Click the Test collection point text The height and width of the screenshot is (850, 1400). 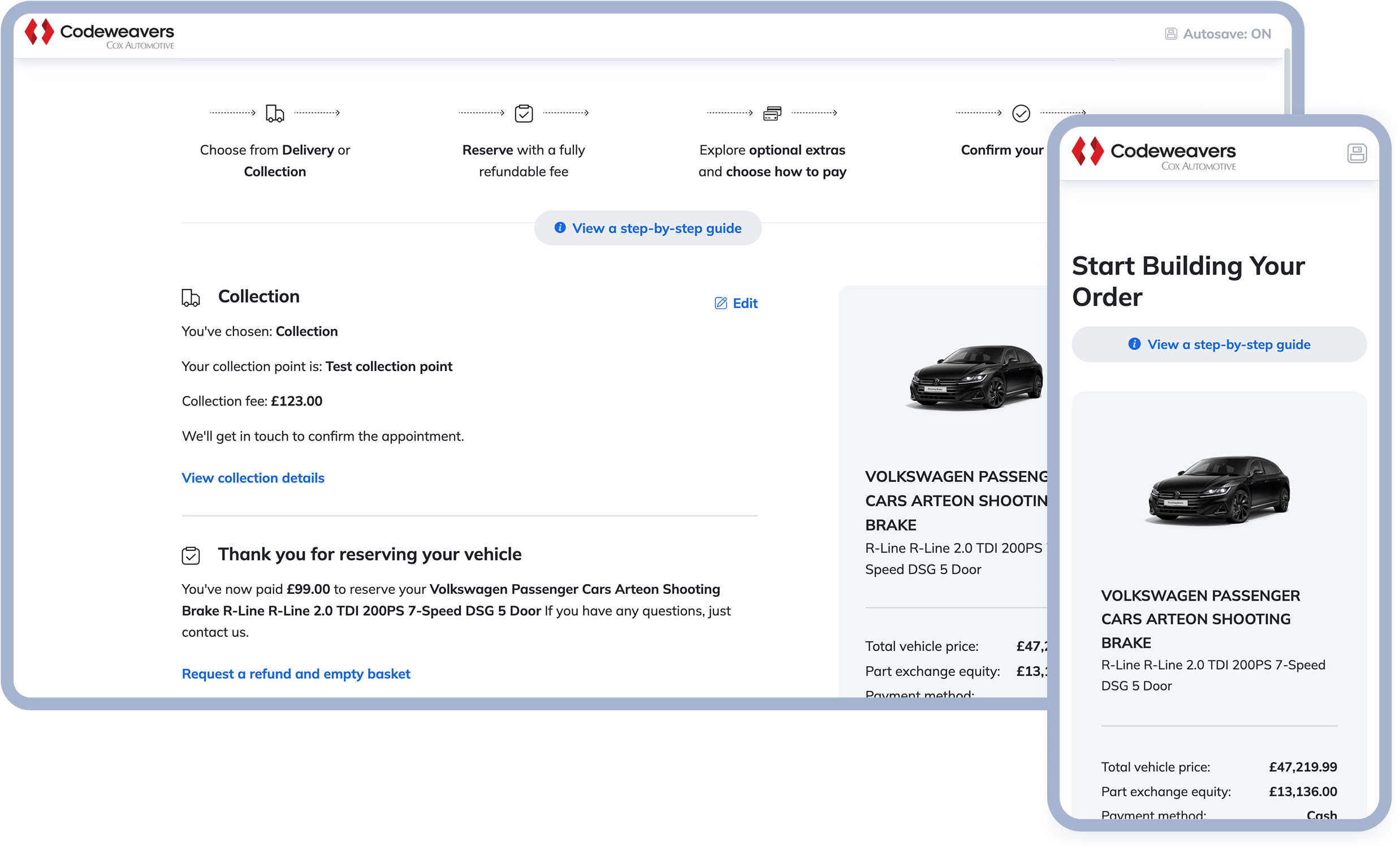coord(388,366)
